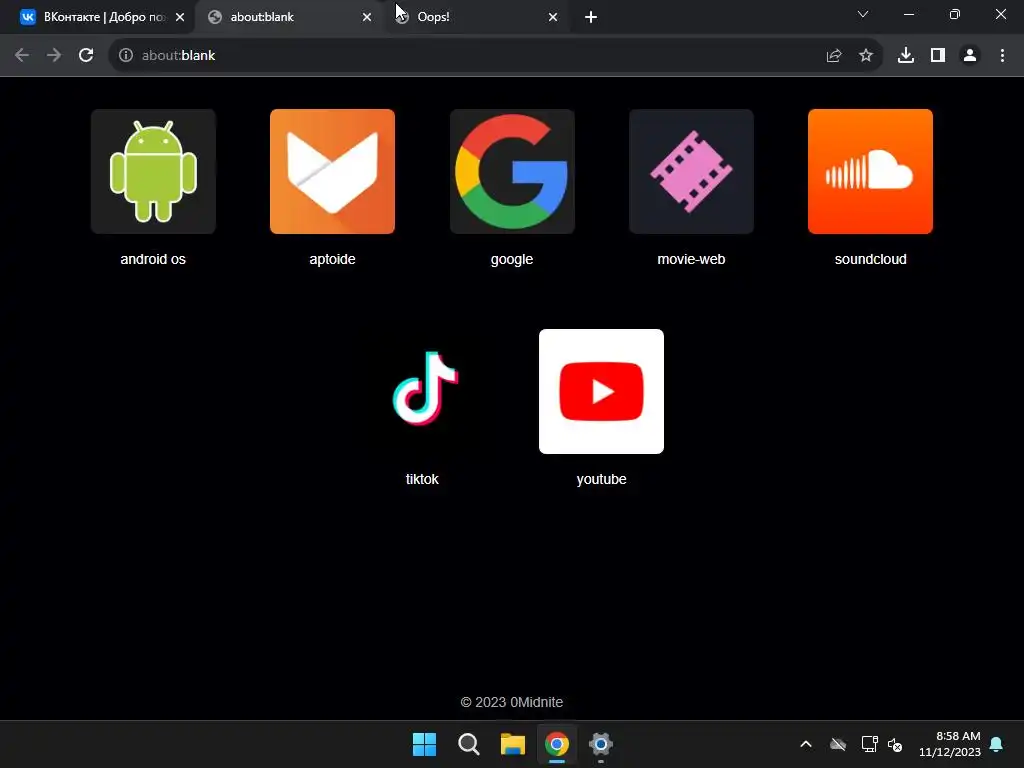
Task: Open the Chrome three-dot menu
Action: point(1002,56)
